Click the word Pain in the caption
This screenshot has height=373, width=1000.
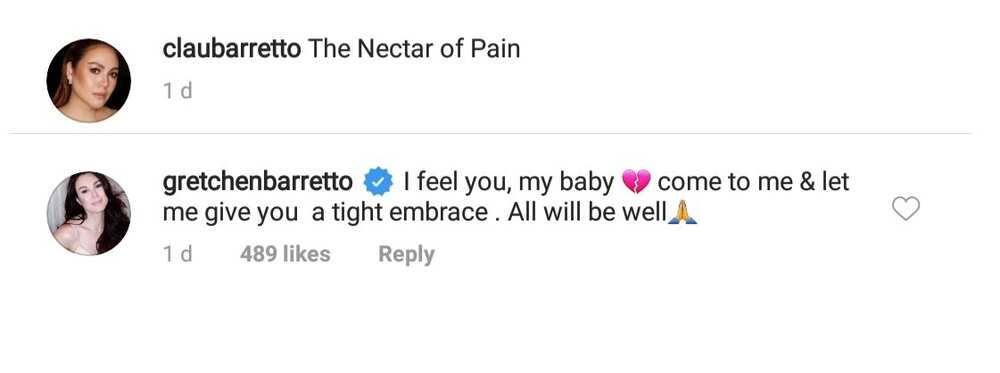click(x=496, y=49)
